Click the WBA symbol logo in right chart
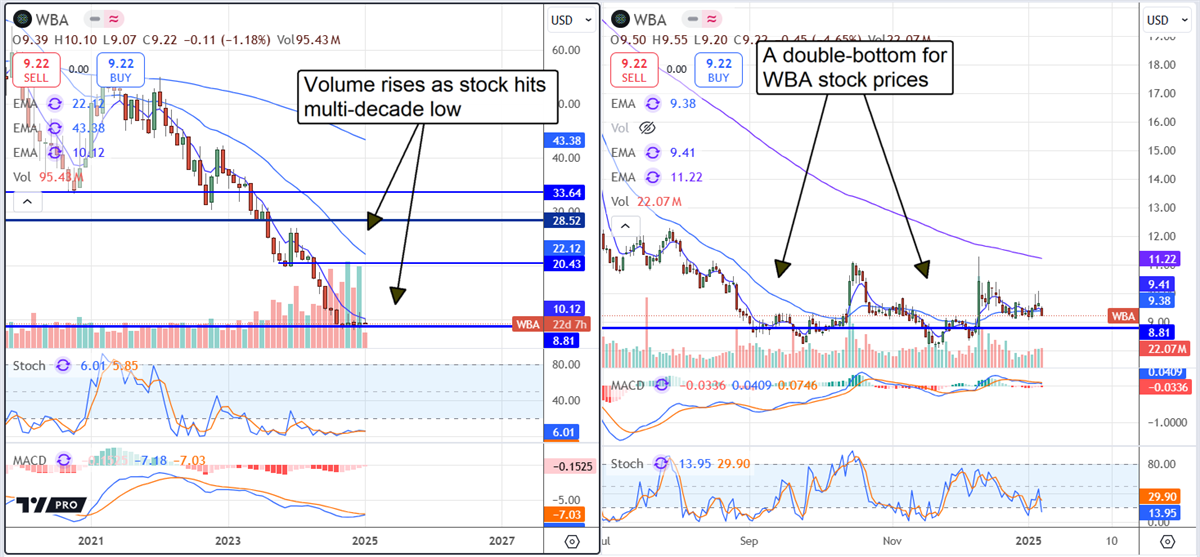This screenshot has width=1200, height=557. (621, 18)
